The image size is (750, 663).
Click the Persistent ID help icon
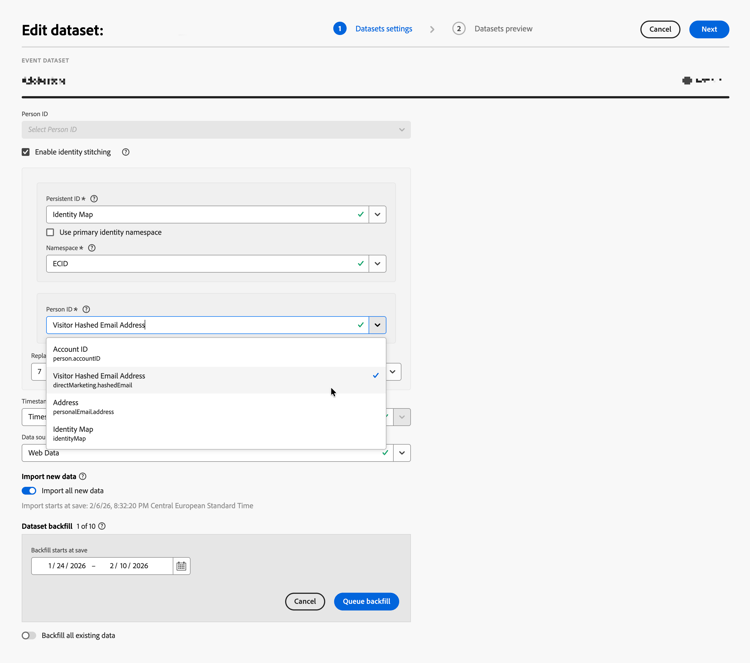[94, 199]
